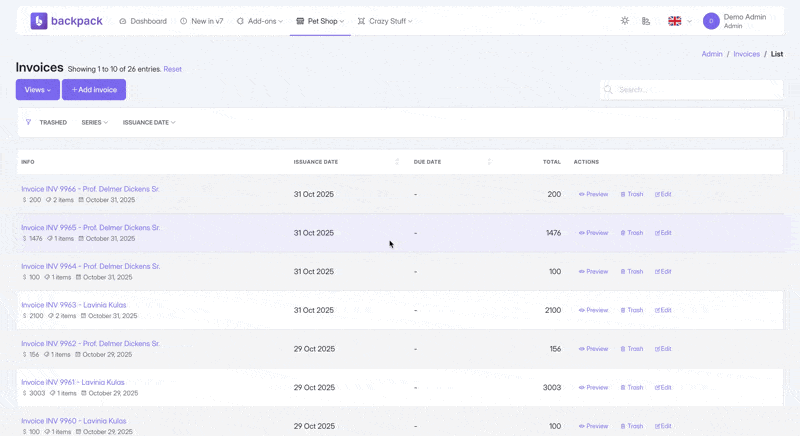Viewport: 800px width, 436px height.
Task: Expand the Crazy Stuff menu
Action: [x=385, y=21]
